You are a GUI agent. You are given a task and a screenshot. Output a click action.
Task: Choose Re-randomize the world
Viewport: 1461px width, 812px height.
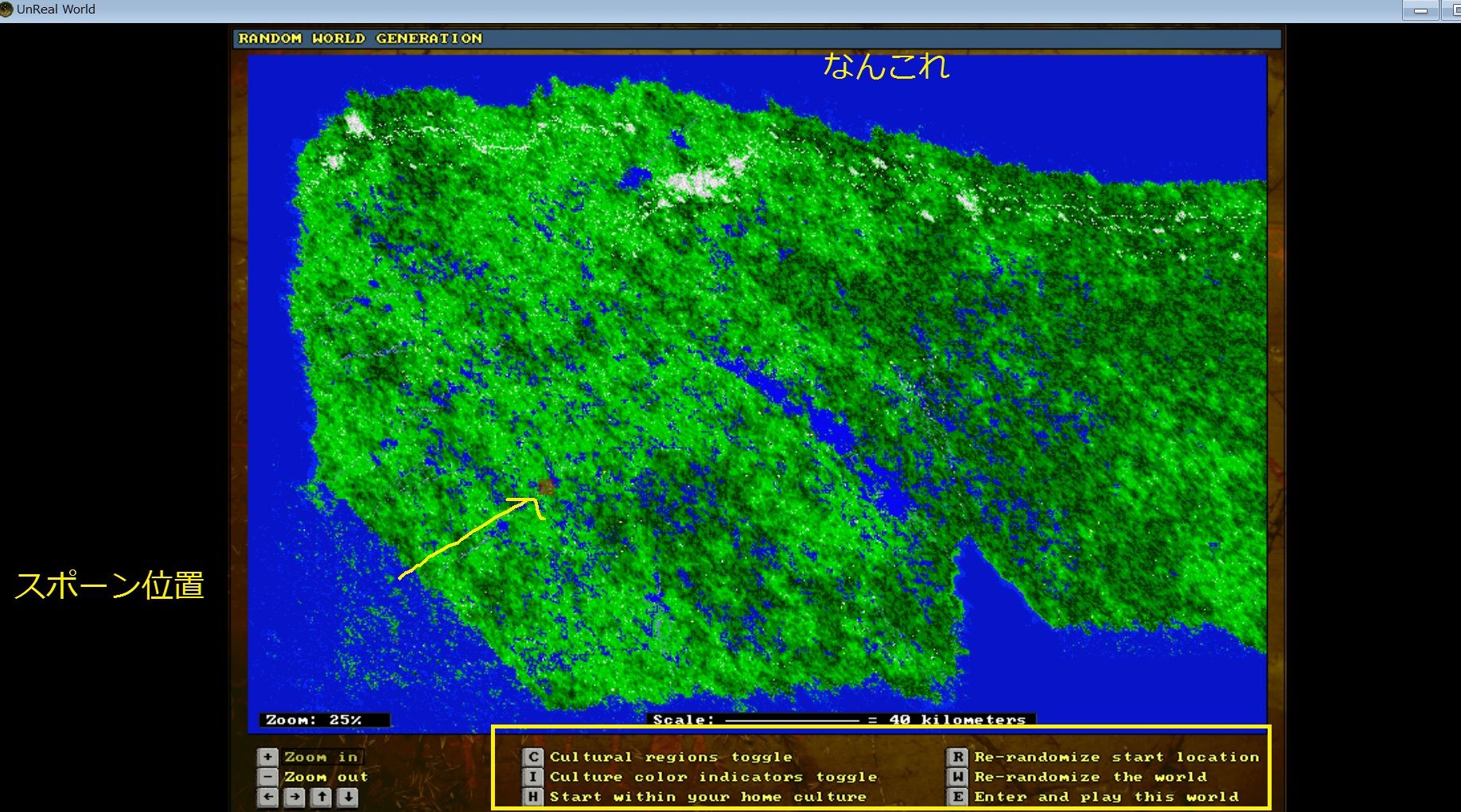point(1090,777)
